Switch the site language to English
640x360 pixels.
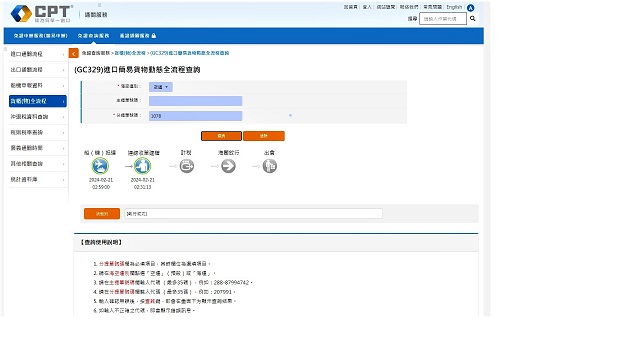pos(454,7)
